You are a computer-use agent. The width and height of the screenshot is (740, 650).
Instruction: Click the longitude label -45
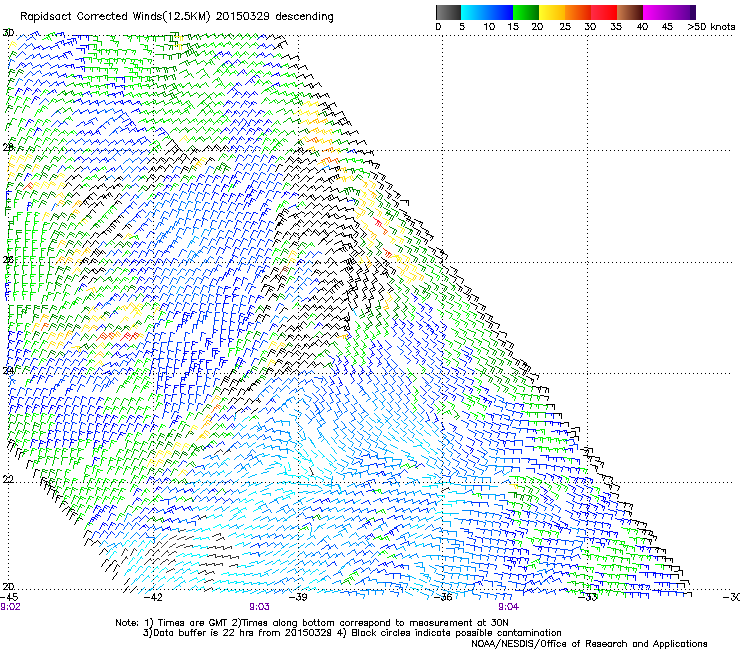click(9, 597)
